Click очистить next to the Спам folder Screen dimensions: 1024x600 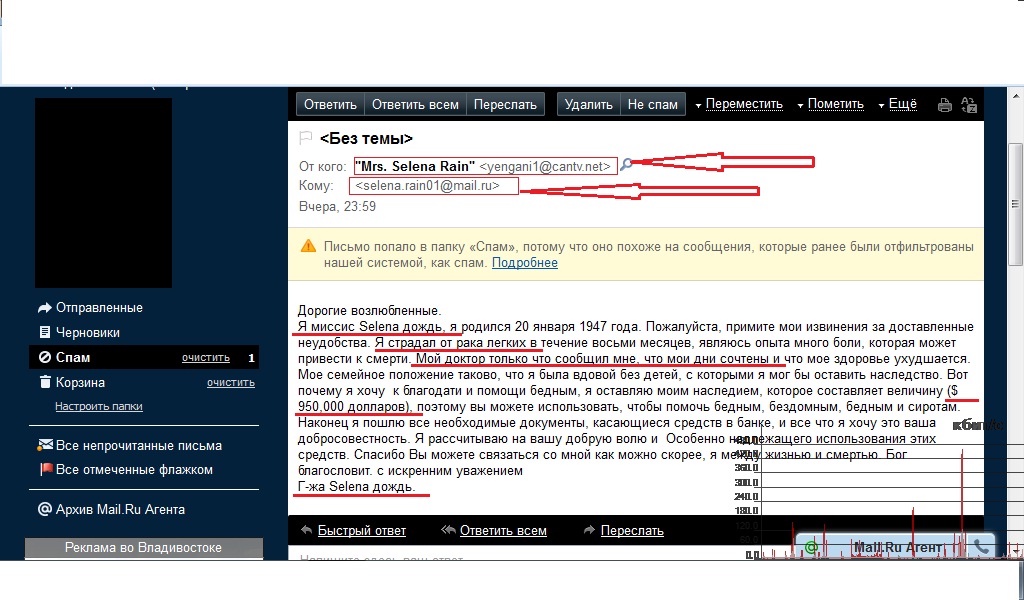point(206,358)
